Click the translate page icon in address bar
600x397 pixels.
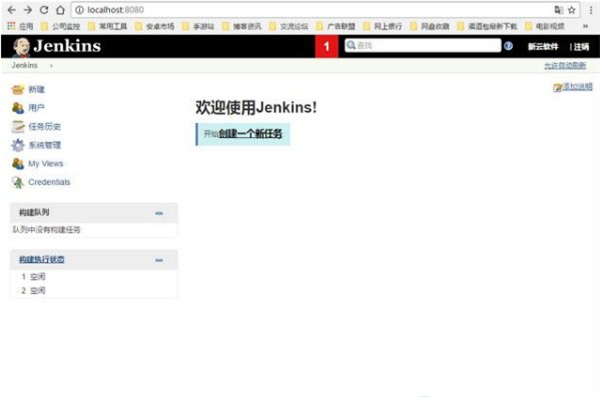click(559, 10)
